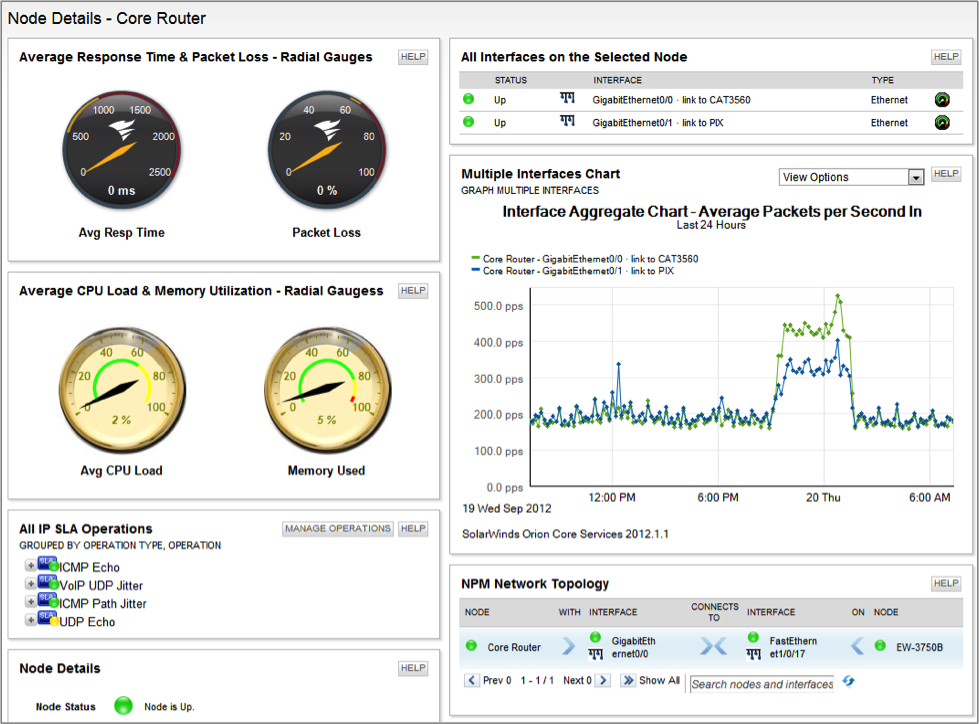
Task: Click the Next page arrow icon
Action: click(x=603, y=680)
